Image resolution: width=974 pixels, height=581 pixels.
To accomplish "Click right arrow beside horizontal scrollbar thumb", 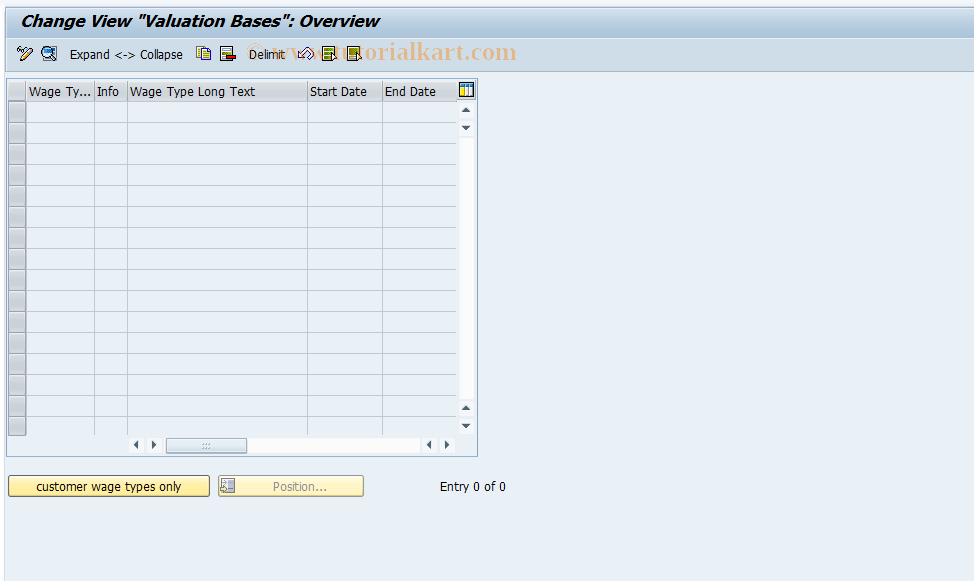I will point(154,445).
